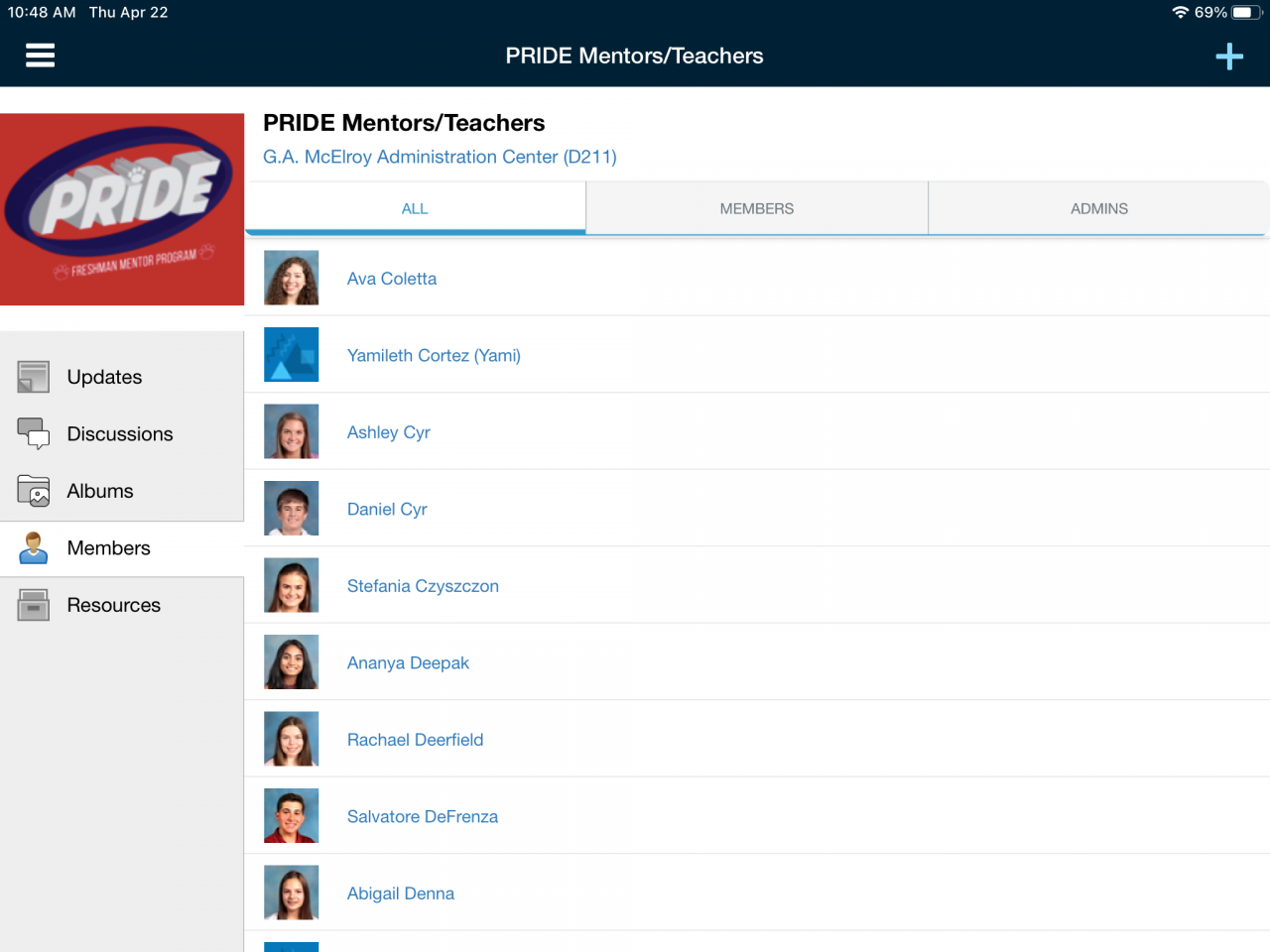The width and height of the screenshot is (1270, 952).
Task: Switch to the ADMINS tab
Action: [1098, 208]
